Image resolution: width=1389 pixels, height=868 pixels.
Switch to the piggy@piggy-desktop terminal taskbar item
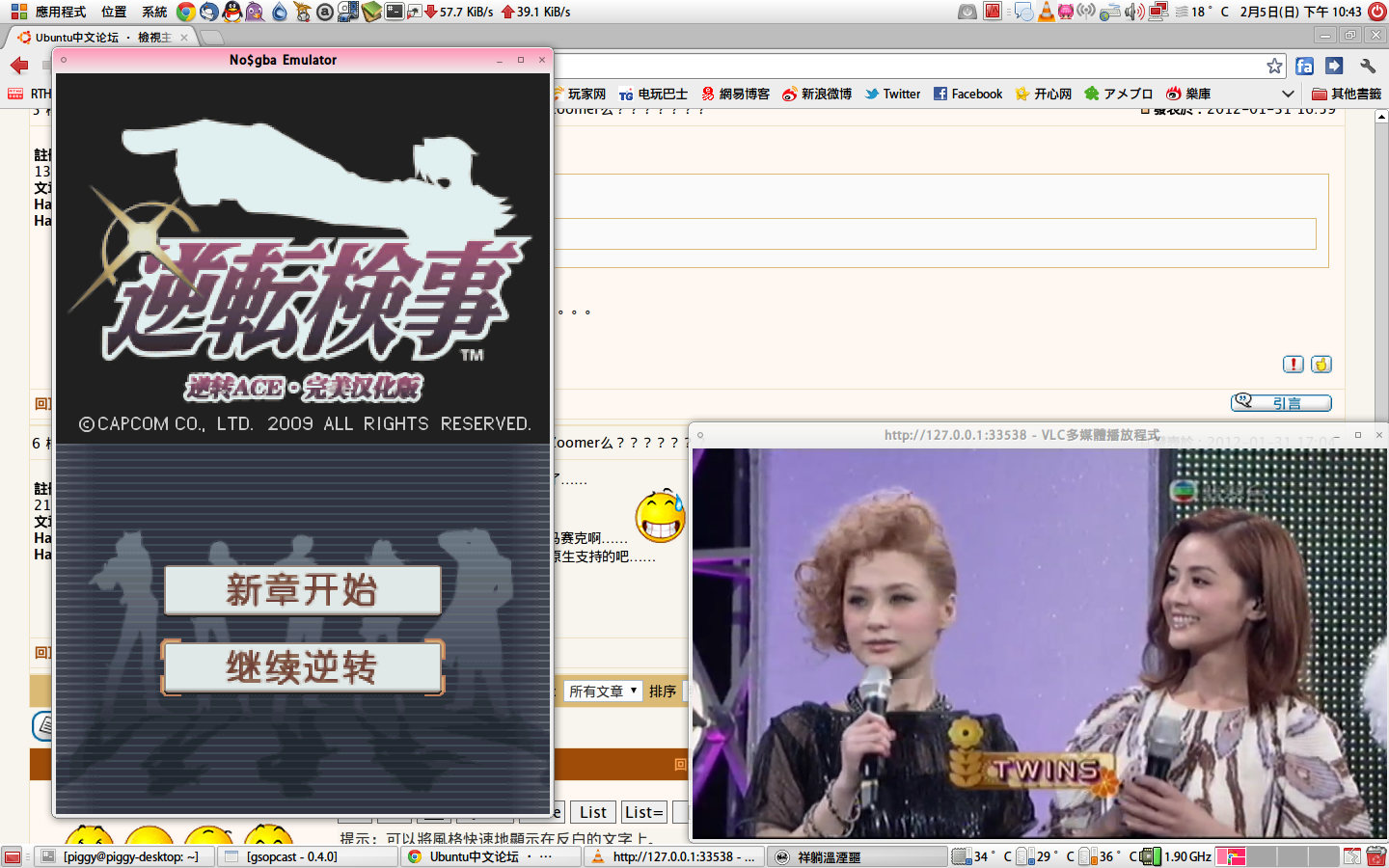123,856
